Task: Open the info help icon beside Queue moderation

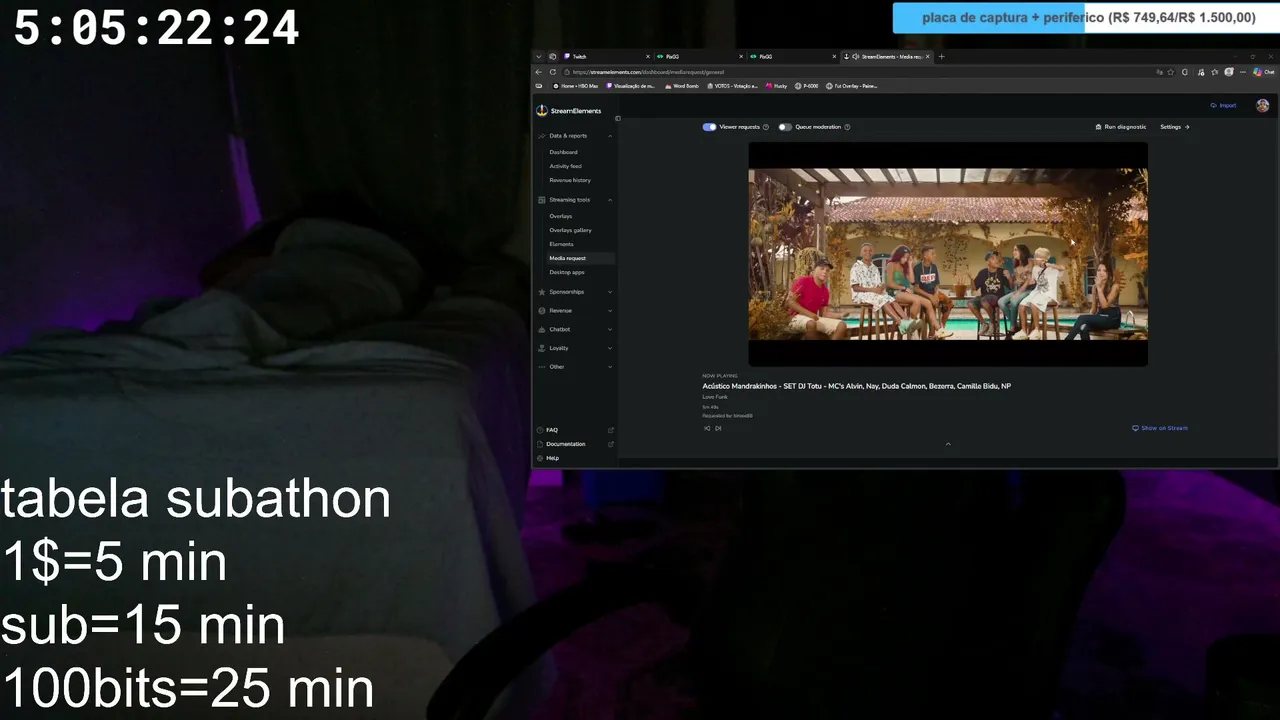Action: click(x=847, y=127)
